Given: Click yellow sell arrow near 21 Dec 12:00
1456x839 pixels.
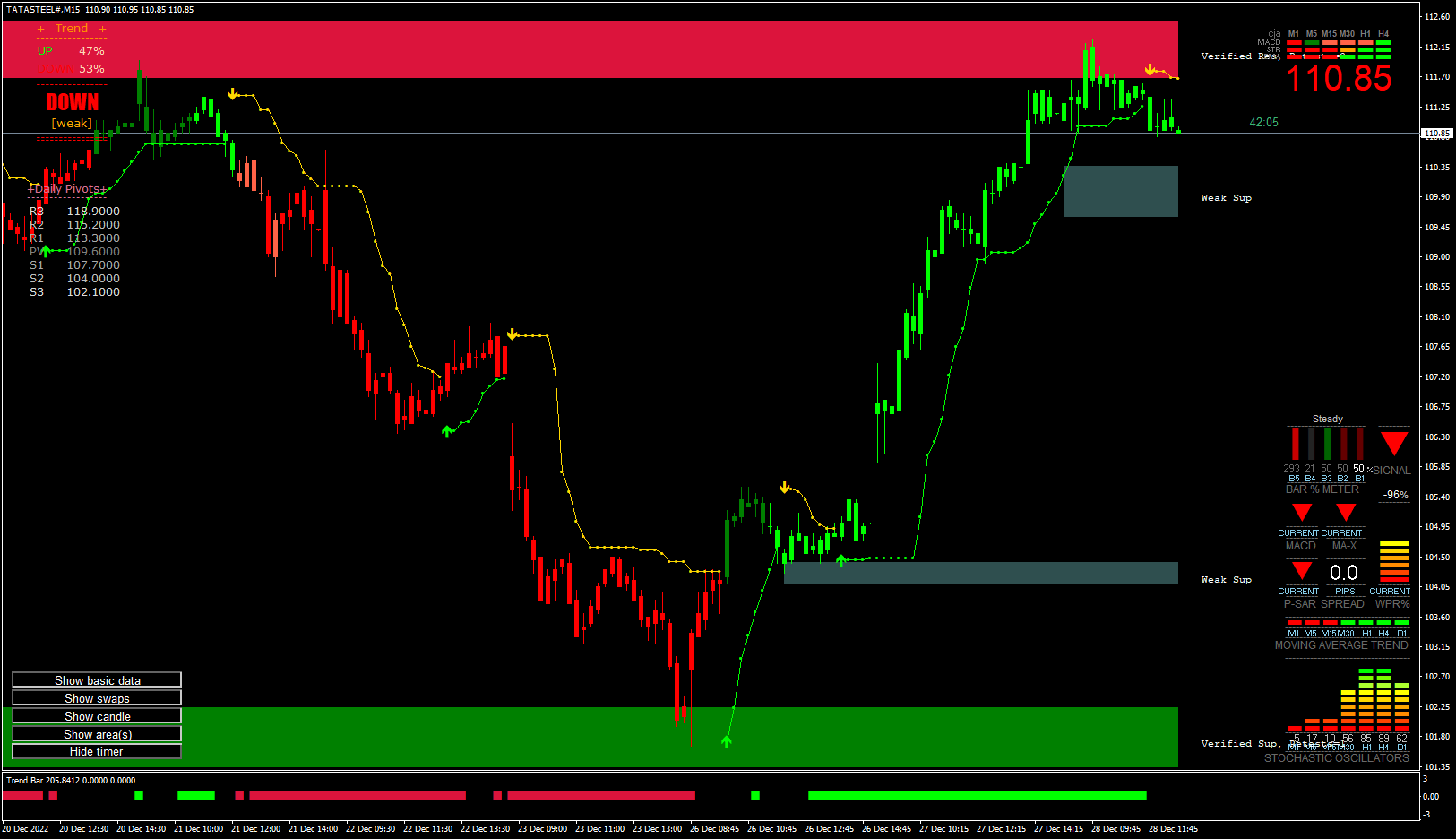Looking at the screenshot, I should (233, 94).
